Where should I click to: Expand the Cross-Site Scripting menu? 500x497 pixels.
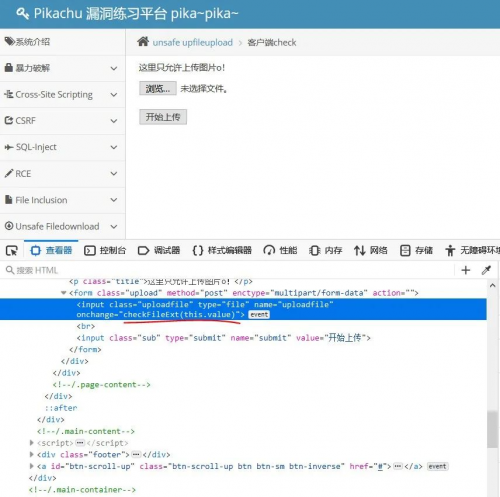pos(62,95)
